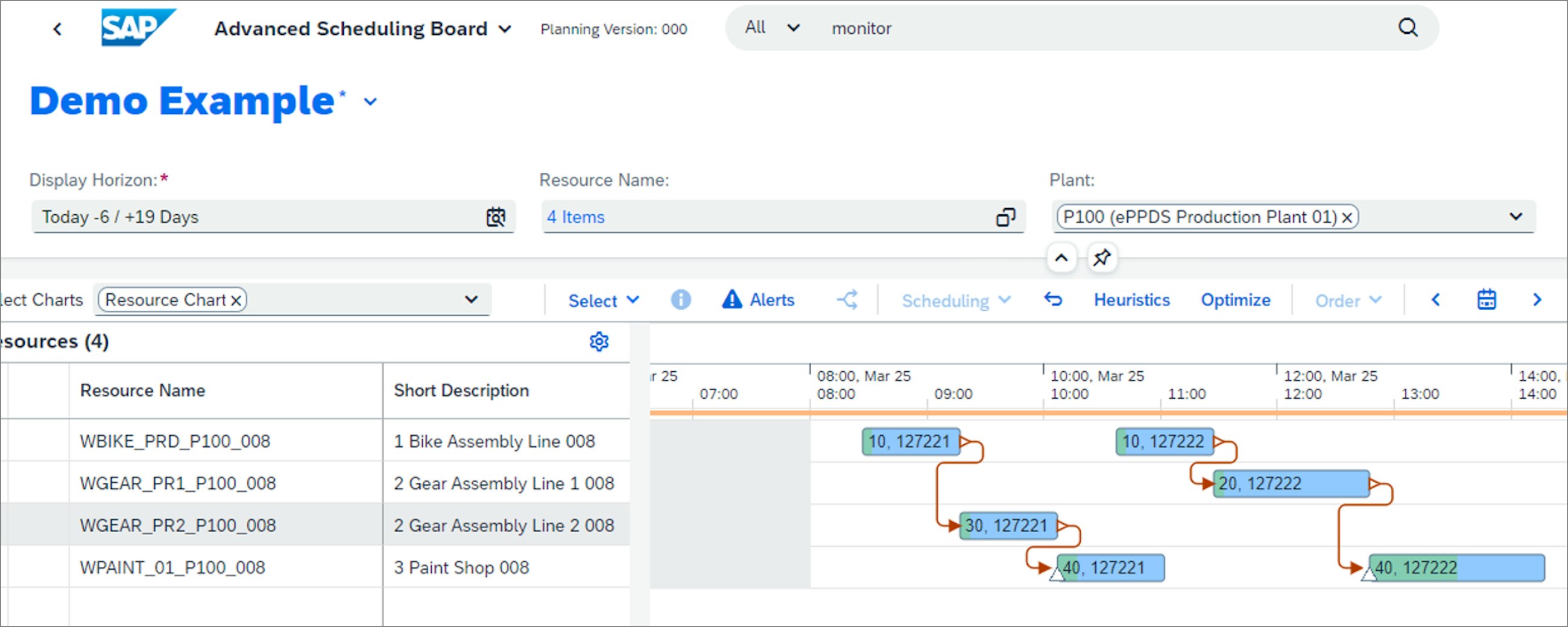Screen dimensions: 1568x627
Task: Click the Planning Version: 000 label
Action: [613, 29]
